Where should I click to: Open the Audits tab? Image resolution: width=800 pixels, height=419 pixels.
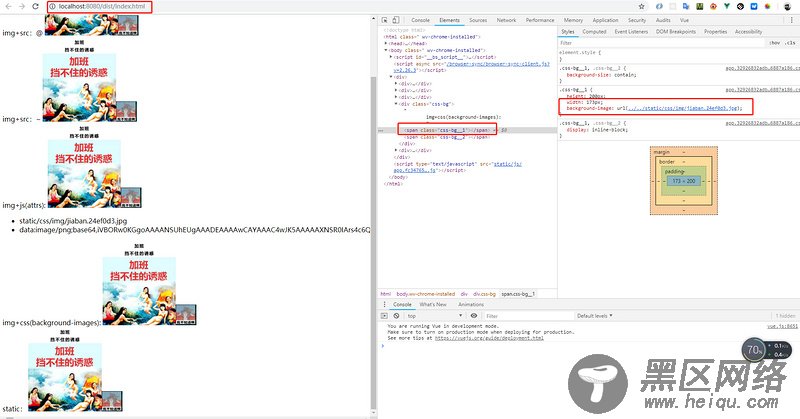(x=663, y=20)
